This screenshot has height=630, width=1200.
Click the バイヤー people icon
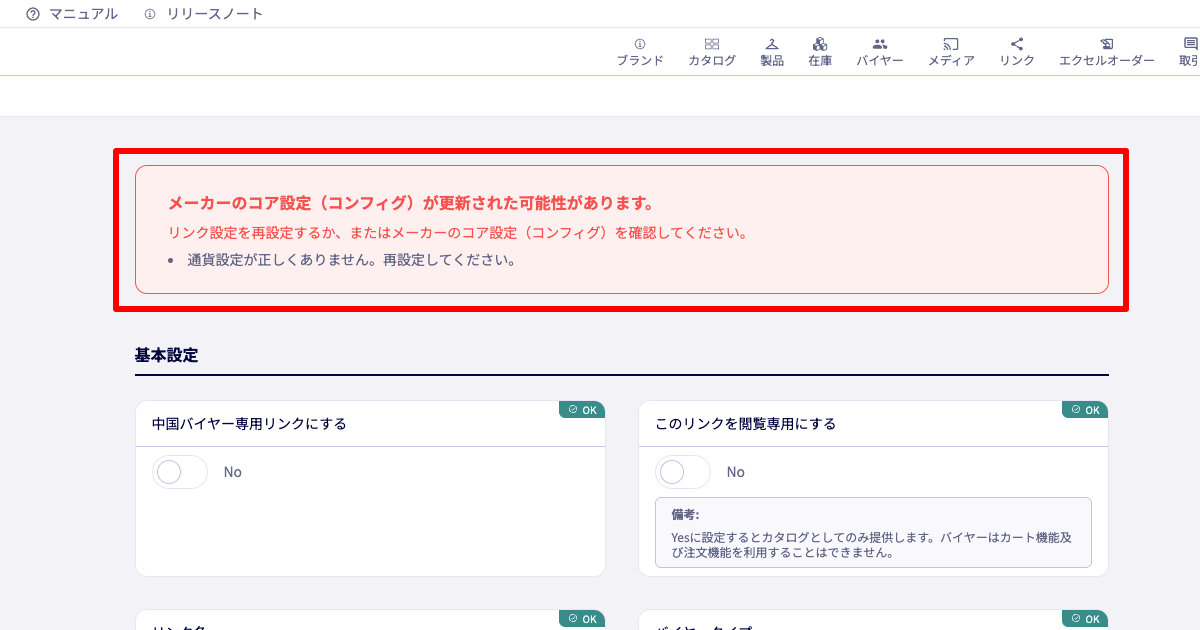coord(880,44)
